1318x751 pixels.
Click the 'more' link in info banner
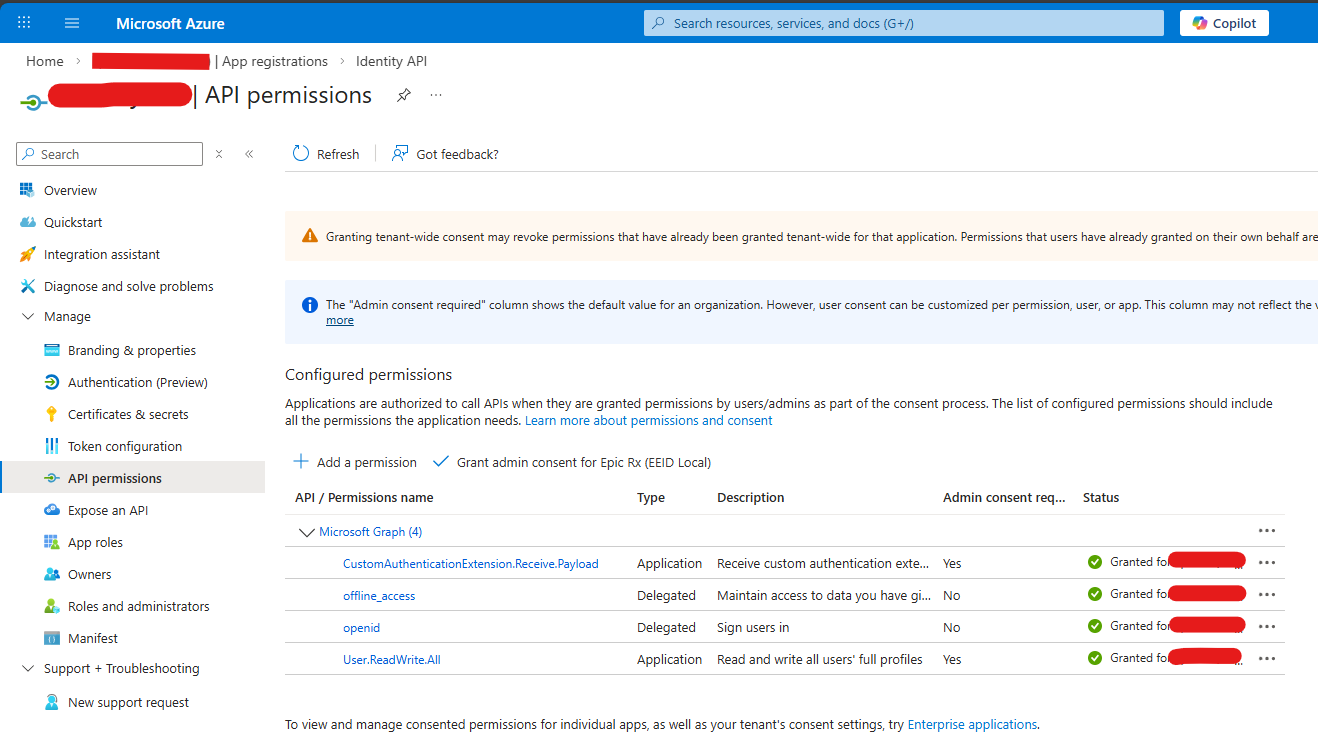340,320
